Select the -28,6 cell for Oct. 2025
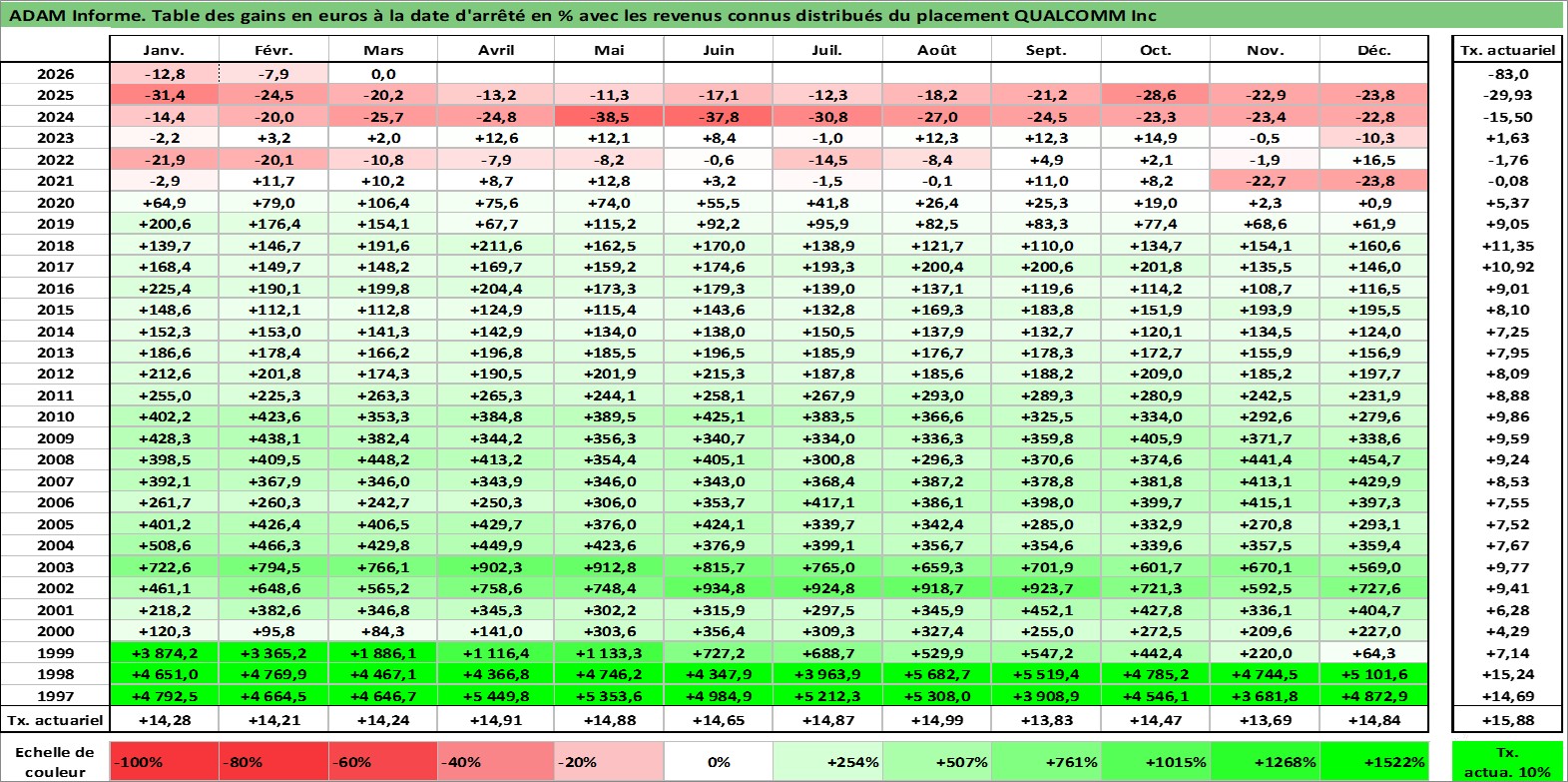The width and height of the screenshot is (1568, 782). coord(1156,95)
